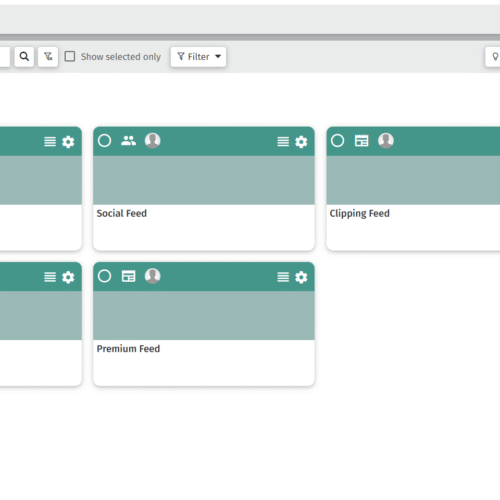Select the Social Feed circle selector
Image resolution: width=500 pixels, height=500 pixels.
(x=104, y=141)
